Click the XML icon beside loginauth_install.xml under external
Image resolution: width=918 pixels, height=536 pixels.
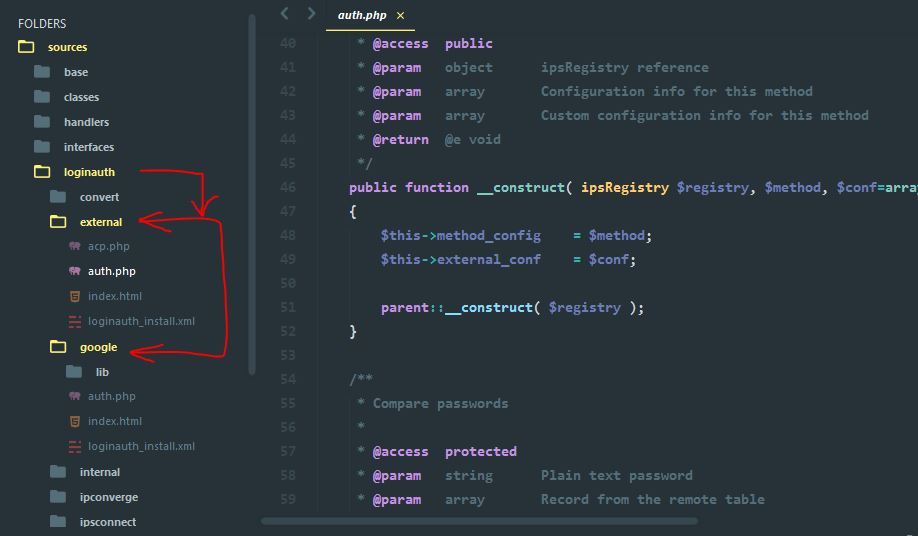[75, 321]
